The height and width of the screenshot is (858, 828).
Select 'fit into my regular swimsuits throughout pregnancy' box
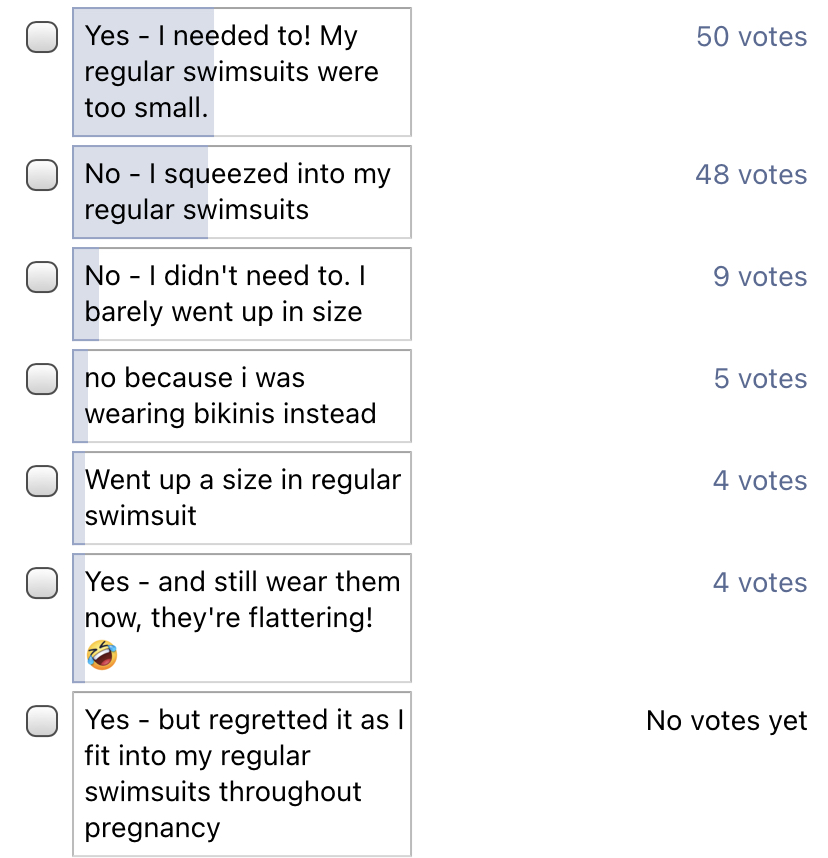click(242, 774)
